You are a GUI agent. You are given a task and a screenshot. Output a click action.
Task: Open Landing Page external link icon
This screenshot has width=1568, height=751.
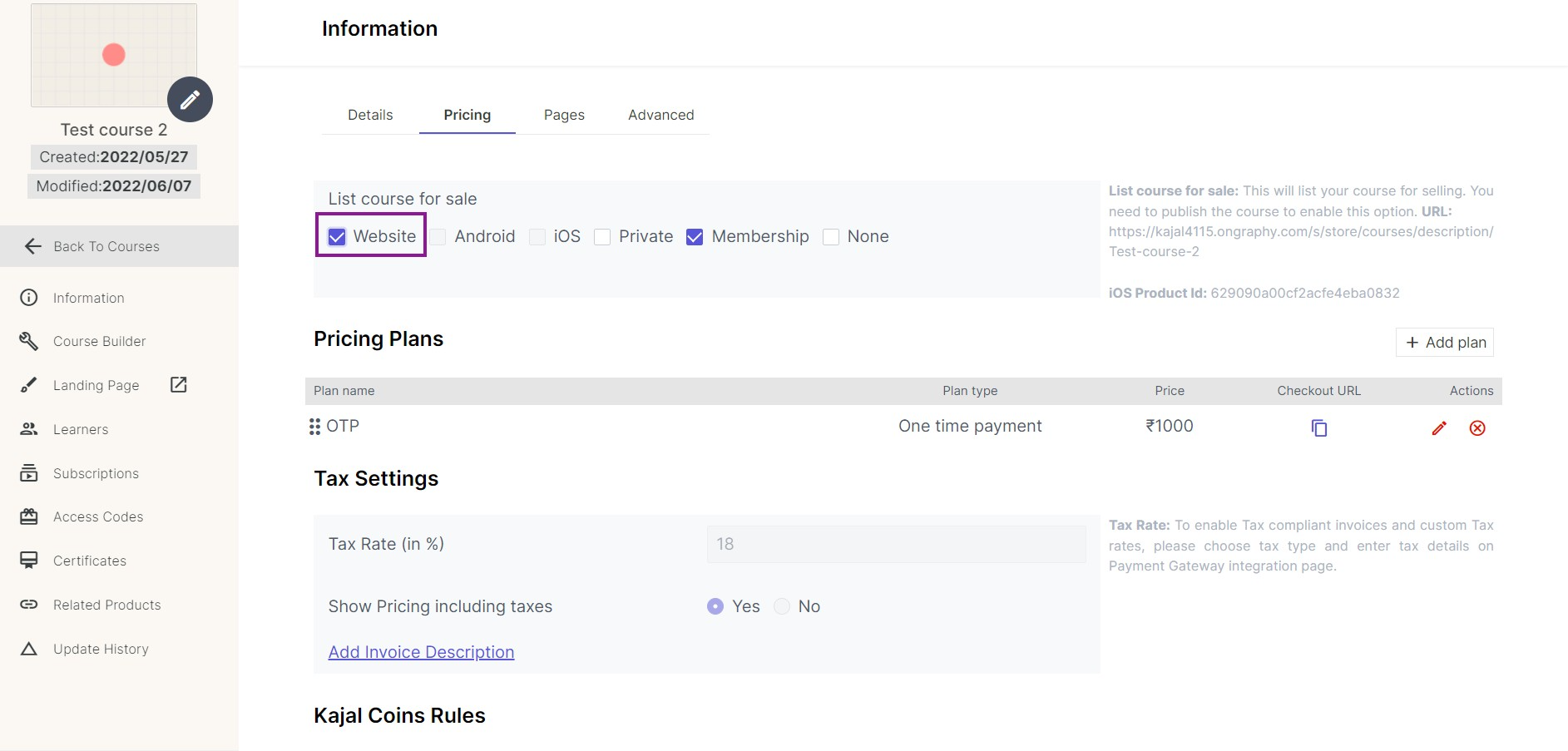(179, 384)
